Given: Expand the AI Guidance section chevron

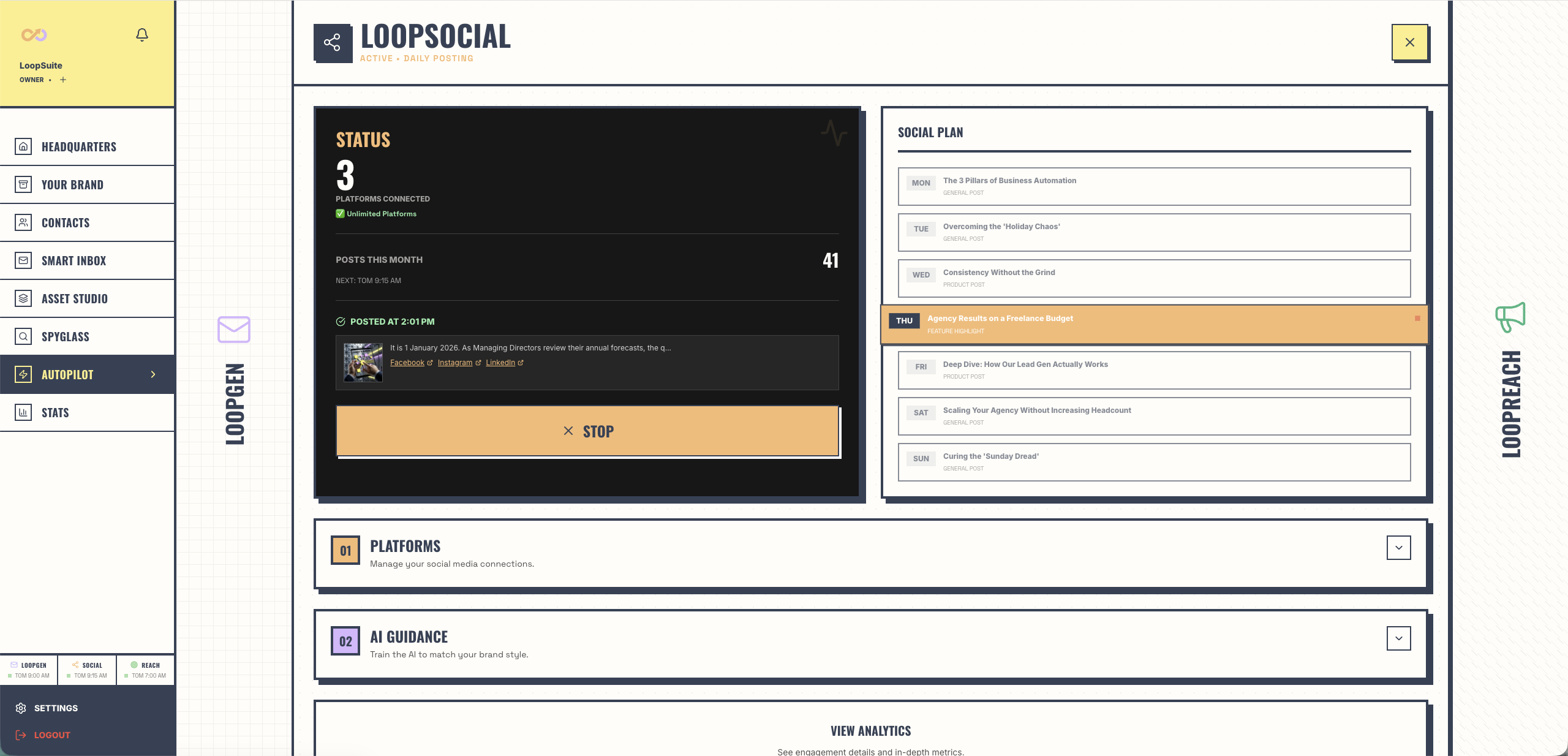Looking at the screenshot, I should (1398, 638).
